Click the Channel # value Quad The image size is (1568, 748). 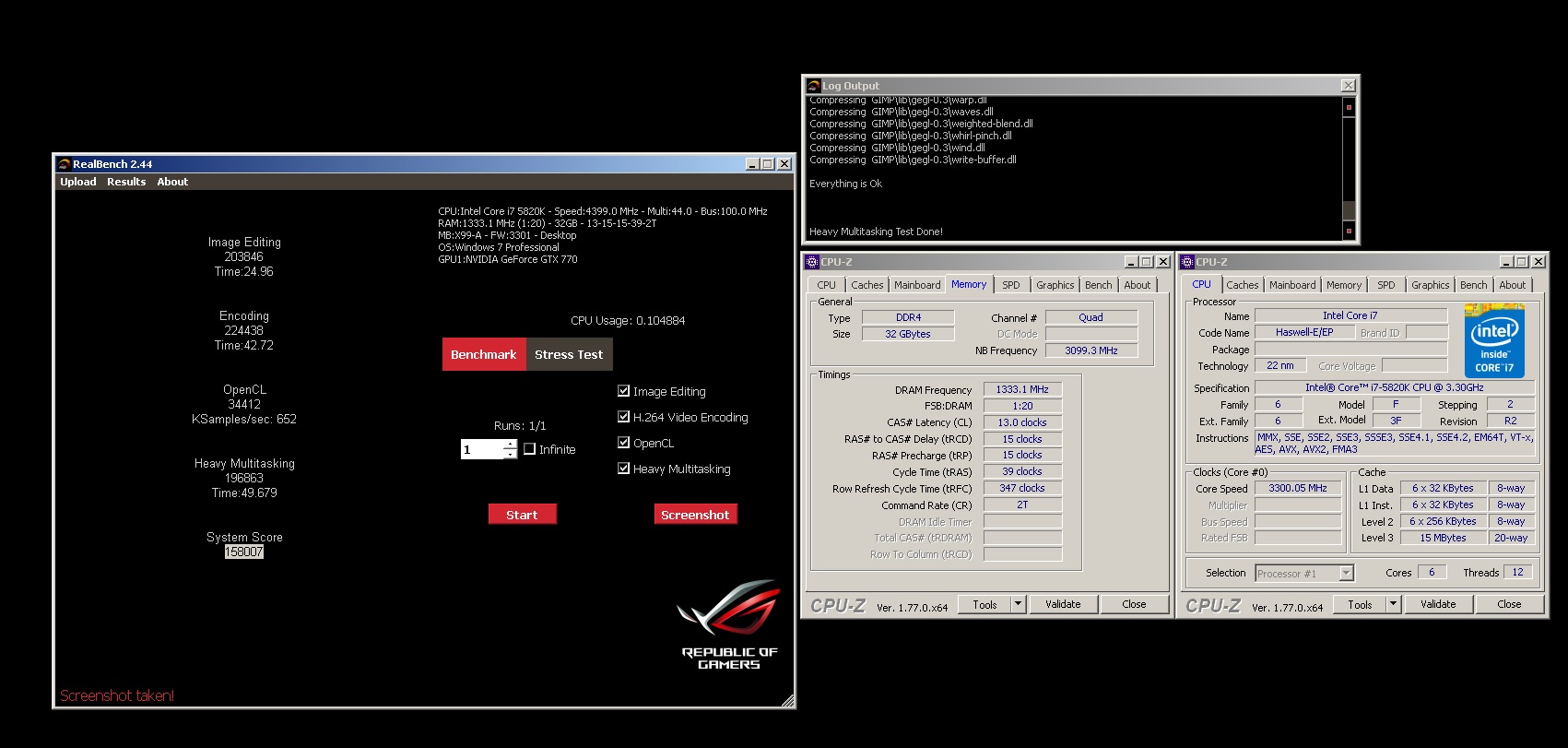[1091, 317]
